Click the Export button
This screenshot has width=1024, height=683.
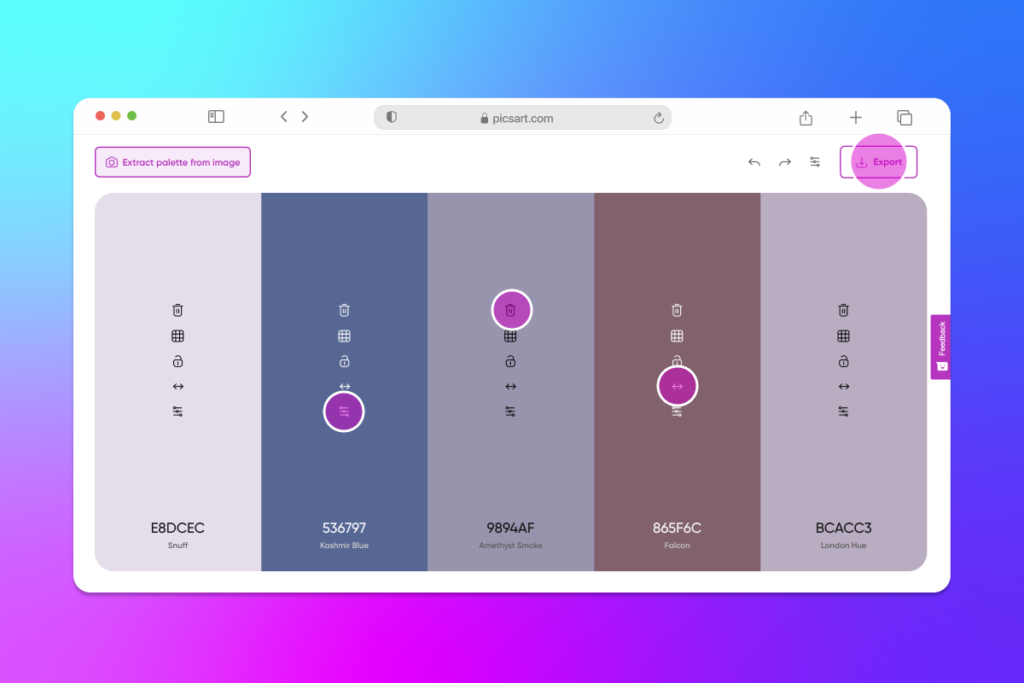click(x=878, y=161)
